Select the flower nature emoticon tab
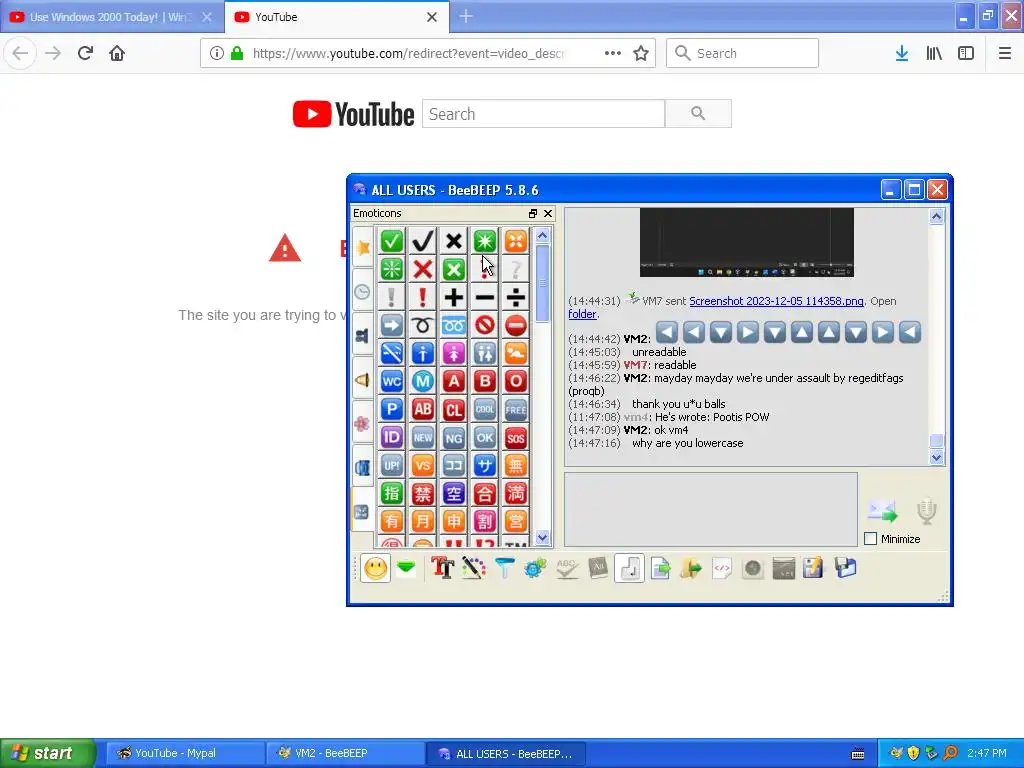Viewport: 1024px width, 768px height. pyautogui.click(x=362, y=424)
